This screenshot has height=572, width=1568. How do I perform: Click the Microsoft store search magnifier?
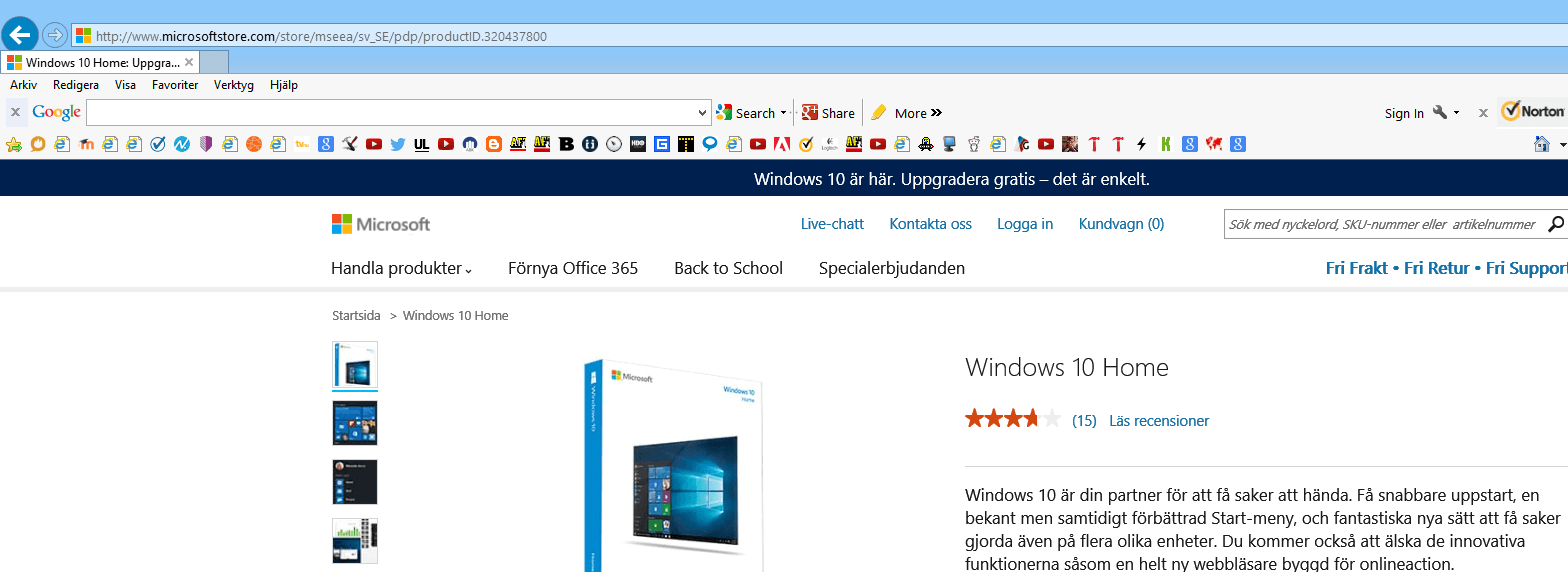coord(1556,224)
